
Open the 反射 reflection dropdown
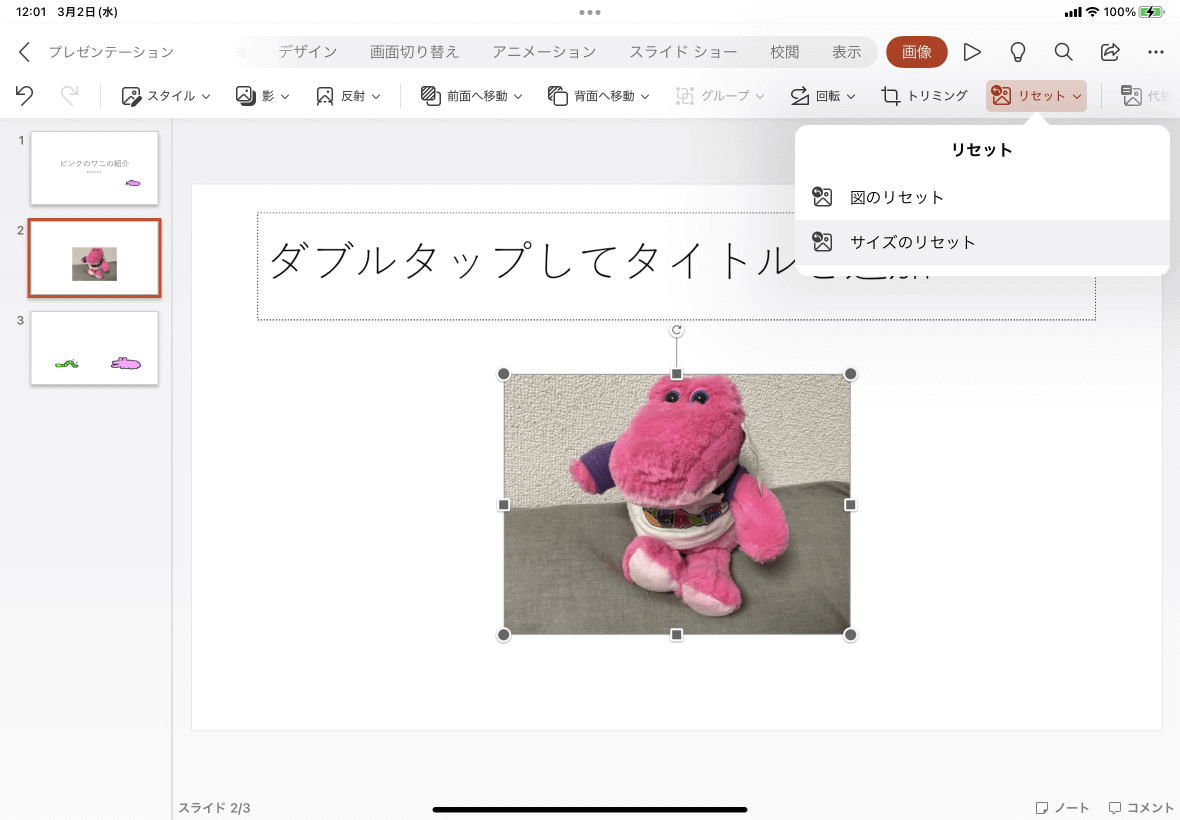click(x=348, y=96)
